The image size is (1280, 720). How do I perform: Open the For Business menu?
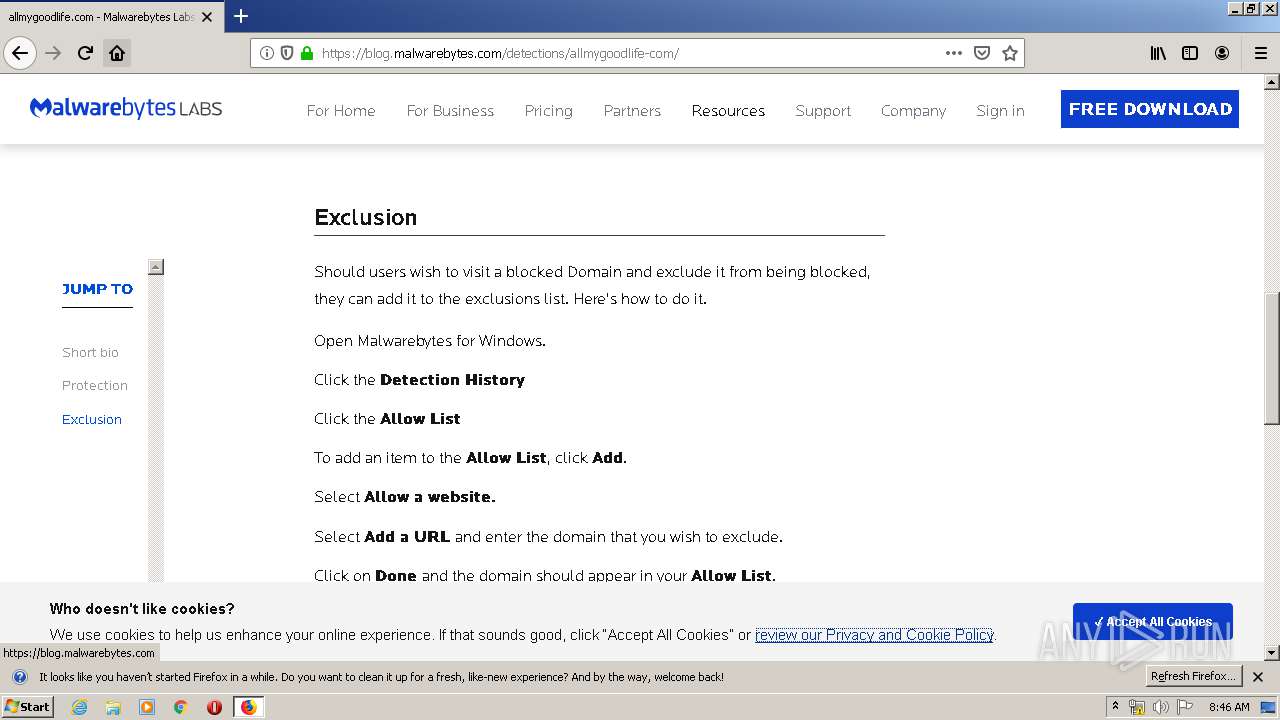point(450,111)
